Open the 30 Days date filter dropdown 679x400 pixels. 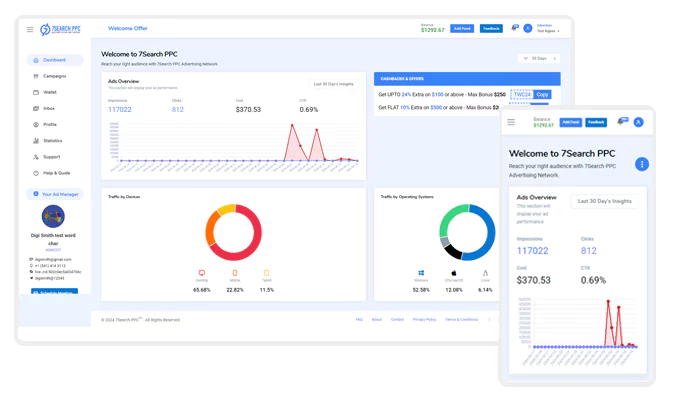539,58
